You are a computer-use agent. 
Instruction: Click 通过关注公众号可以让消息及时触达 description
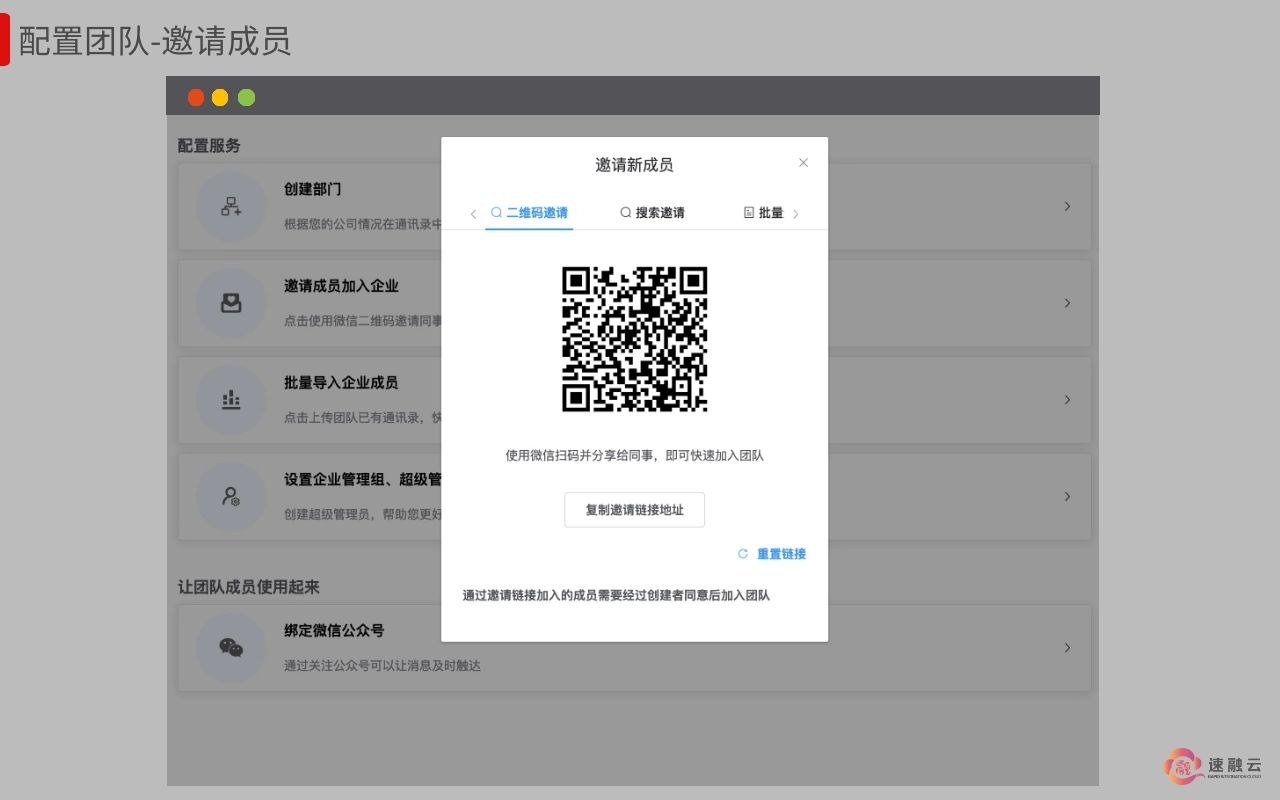tap(382, 665)
